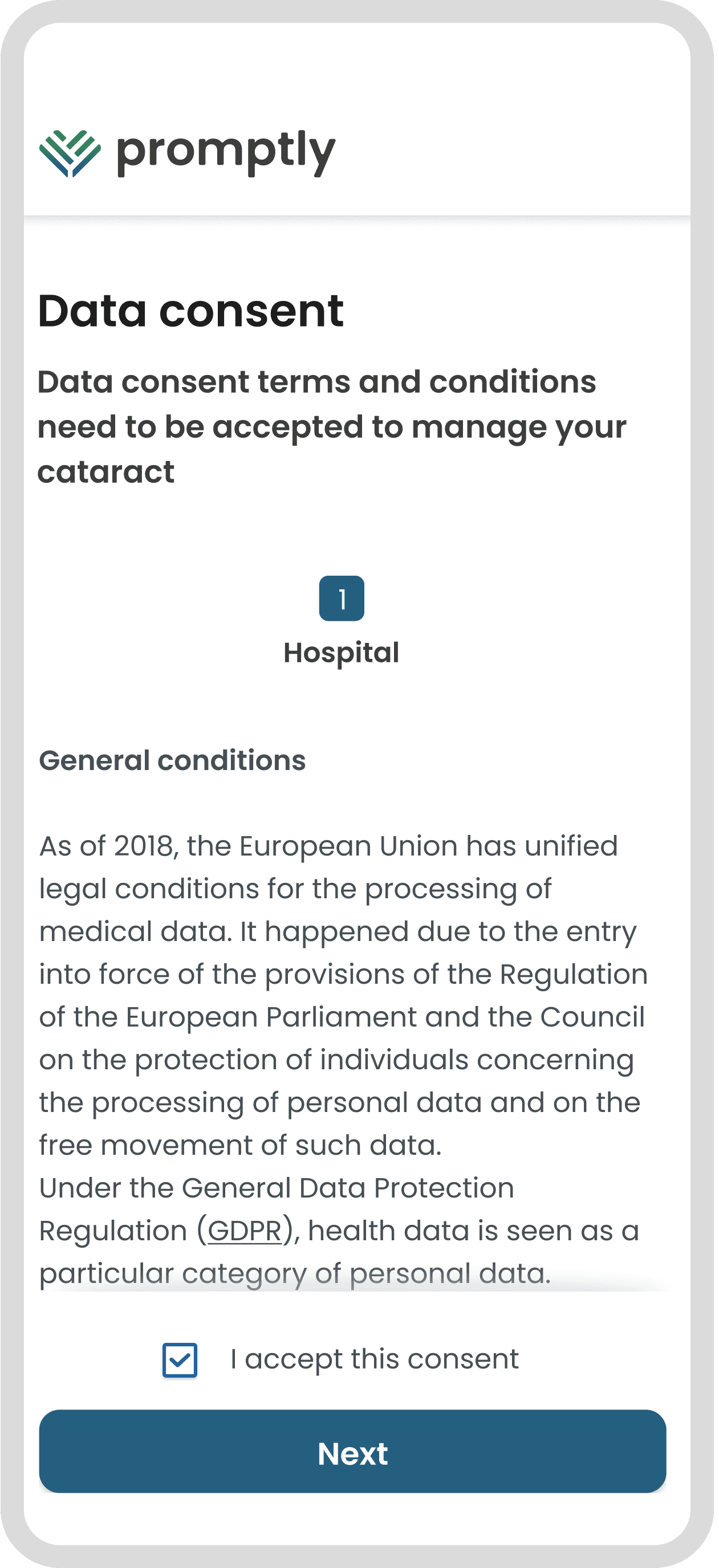Click 'General Data Protection' in the paragraph
The height and width of the screenshot is (1568, 719).
348,1188
